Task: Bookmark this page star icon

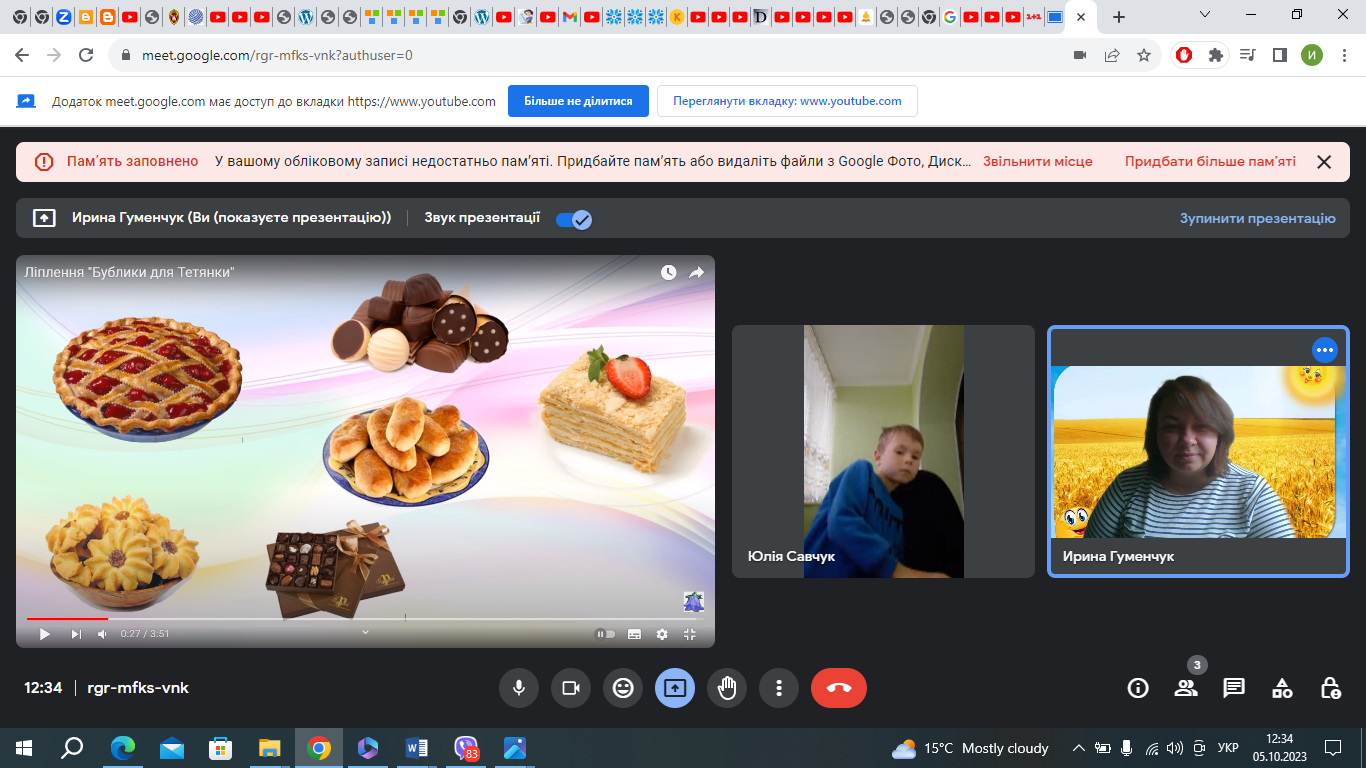Action: click(1144, 56)
